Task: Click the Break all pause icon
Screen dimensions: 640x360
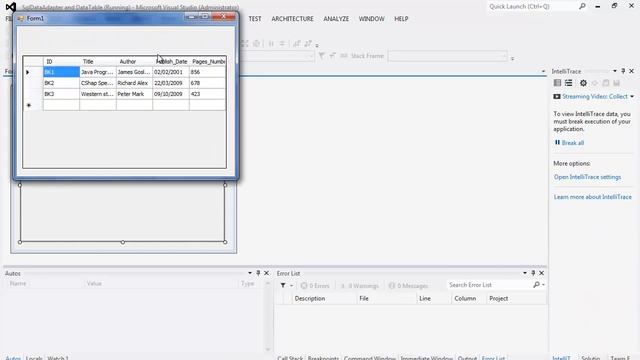Action: pos(557,142)
